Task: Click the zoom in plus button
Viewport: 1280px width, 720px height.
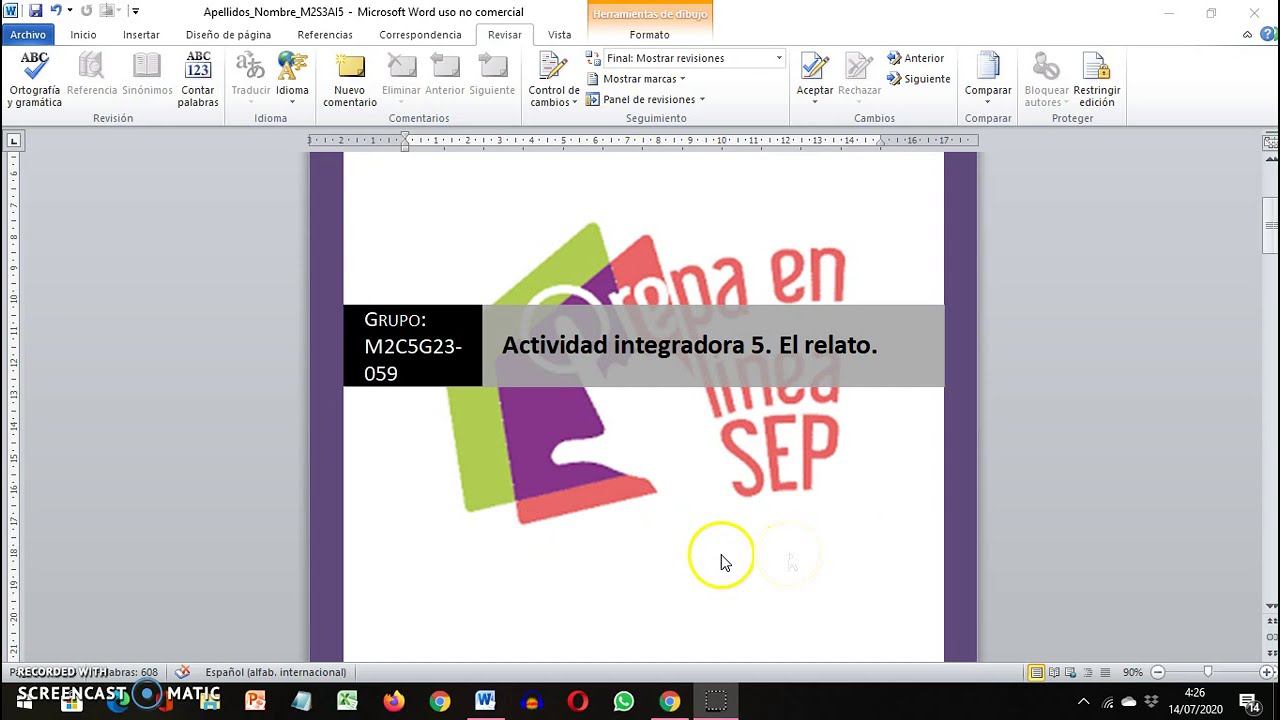Action: tap(1267, 672)
